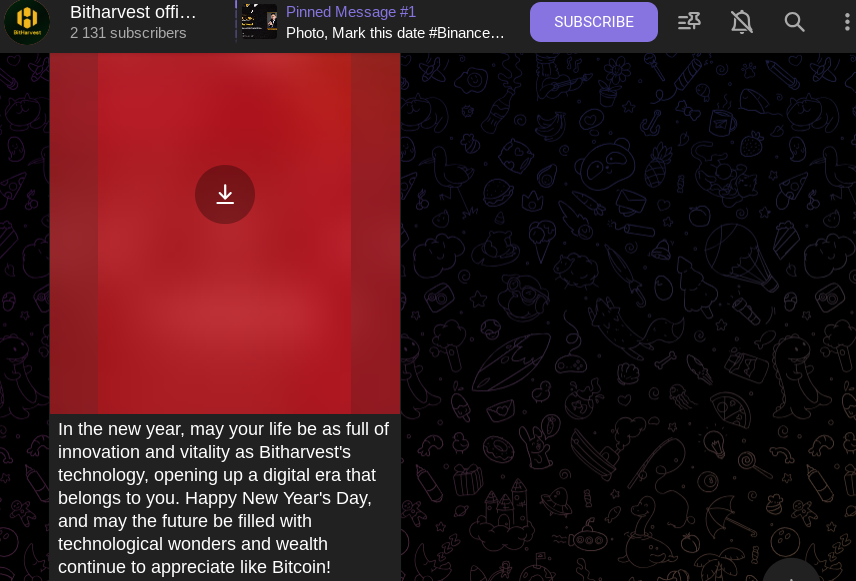Click the crossed-out bell notifications icon
Viewport: 856px width, 581px height.
tap(742, 22)
